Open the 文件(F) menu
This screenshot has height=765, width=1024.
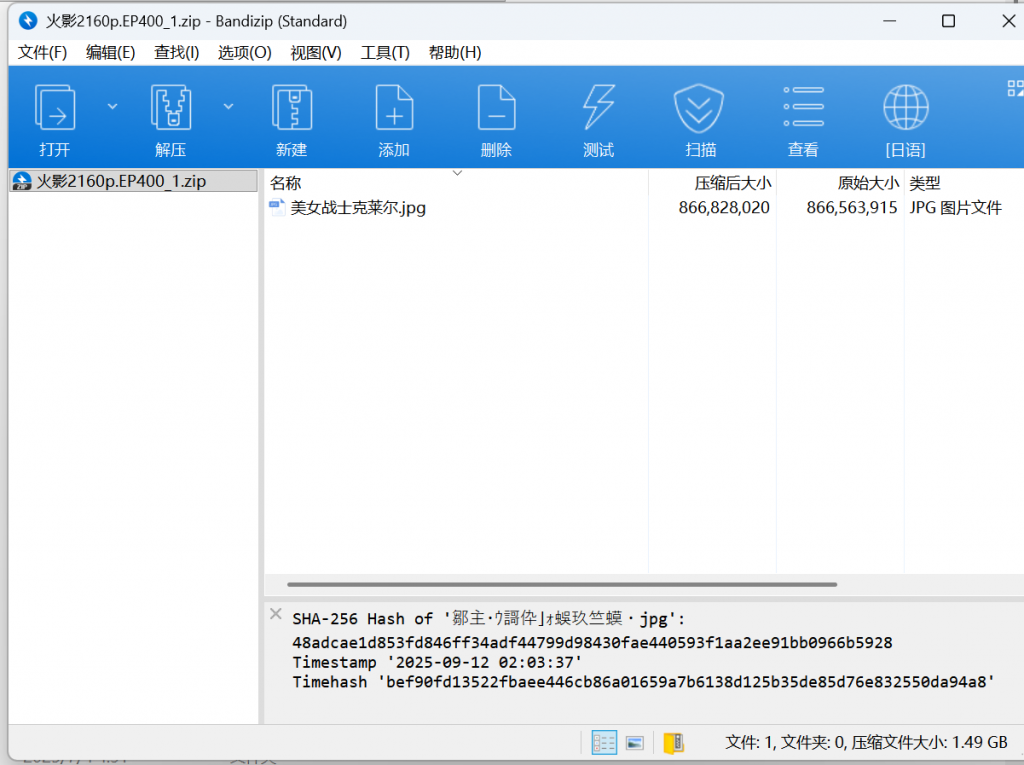(x=42, y=52)
